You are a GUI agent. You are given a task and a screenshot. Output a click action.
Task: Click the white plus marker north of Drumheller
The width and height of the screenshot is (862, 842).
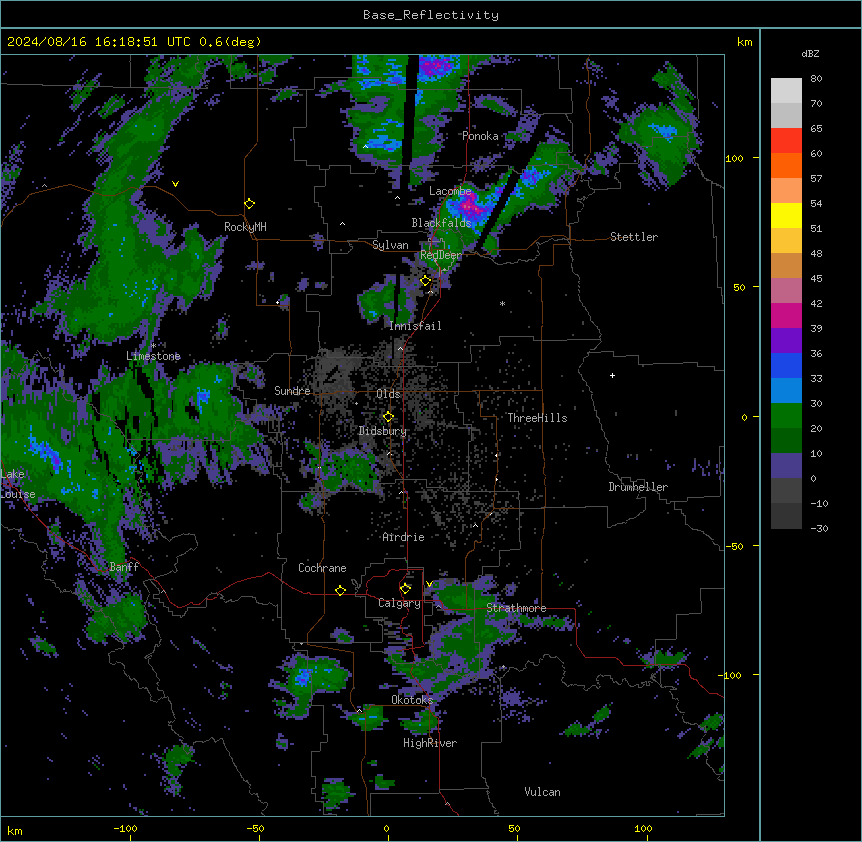[x=612, y=375]
